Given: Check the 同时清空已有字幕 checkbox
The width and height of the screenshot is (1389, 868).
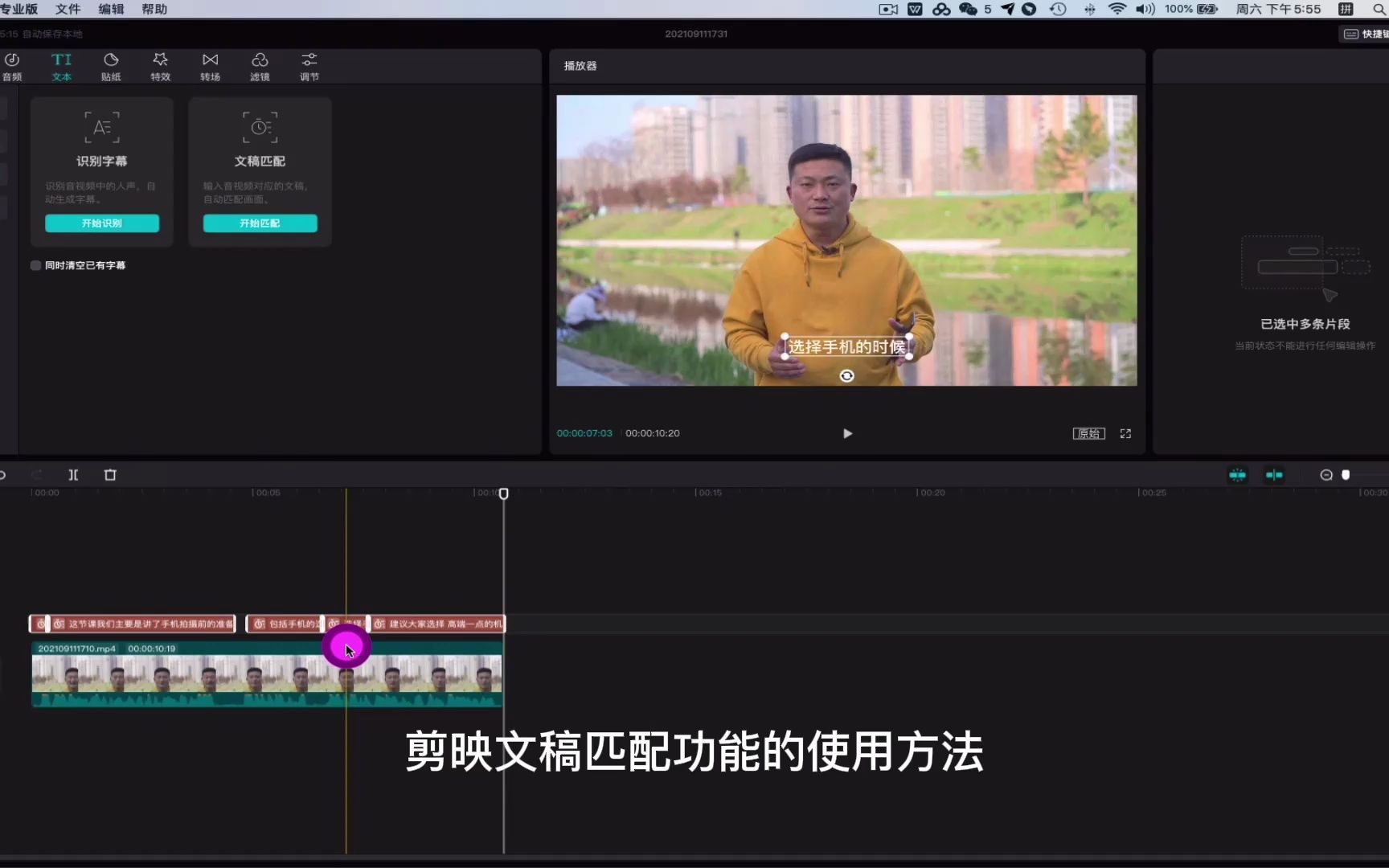Looking at the screenshot, I should point(35,265).
